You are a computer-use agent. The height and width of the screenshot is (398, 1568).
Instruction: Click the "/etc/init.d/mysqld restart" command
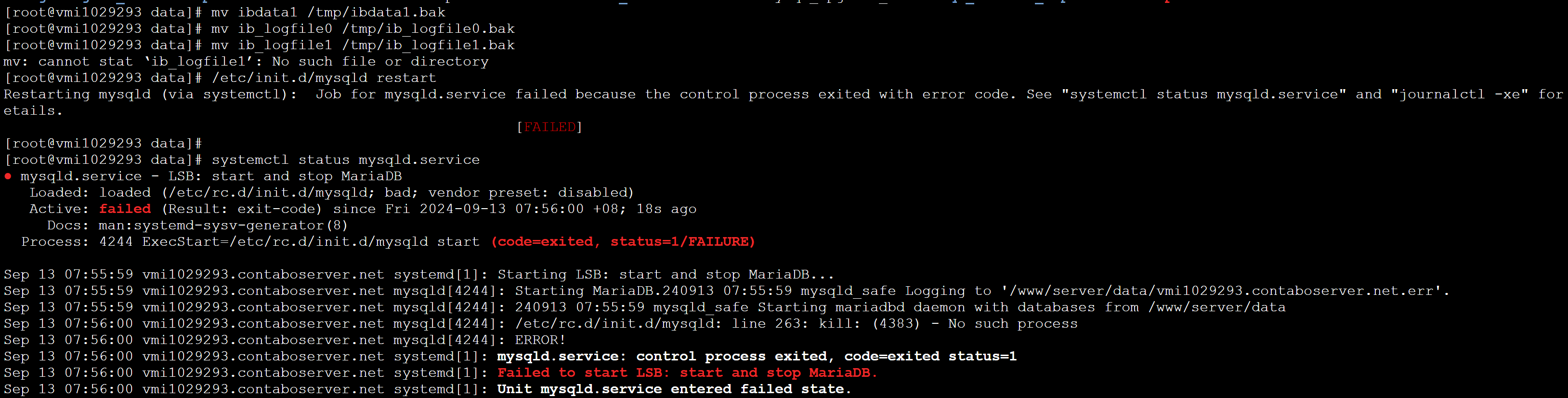pos(323,78)
